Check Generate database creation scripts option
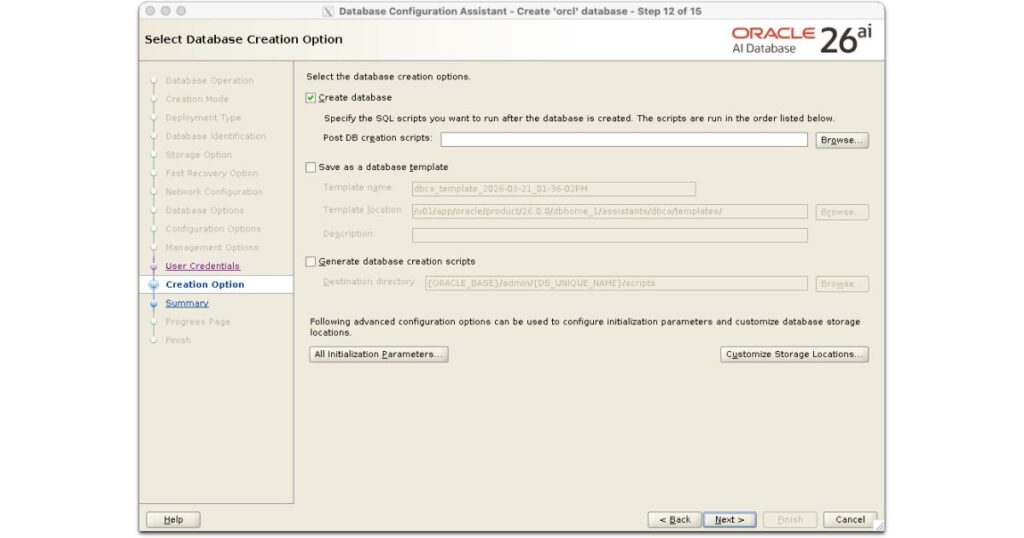Image resolution: width=1024 pixels, height=538 pixels. [x=311, y=261]
